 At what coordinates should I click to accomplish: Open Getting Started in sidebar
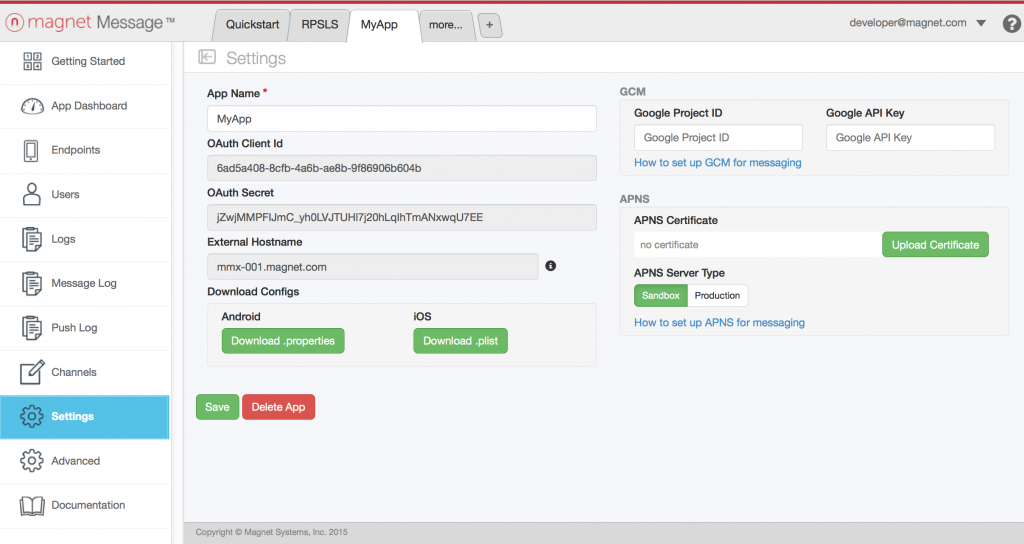(x=85, y=61)
